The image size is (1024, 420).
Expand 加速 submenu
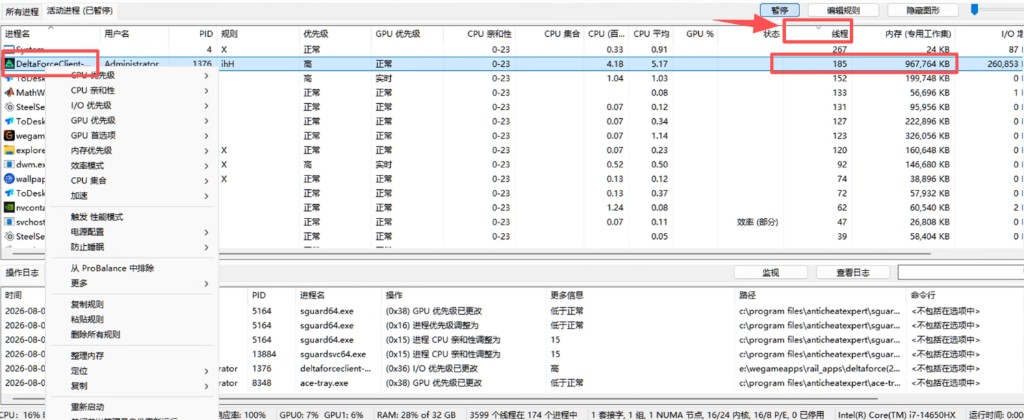click(131, 195)
